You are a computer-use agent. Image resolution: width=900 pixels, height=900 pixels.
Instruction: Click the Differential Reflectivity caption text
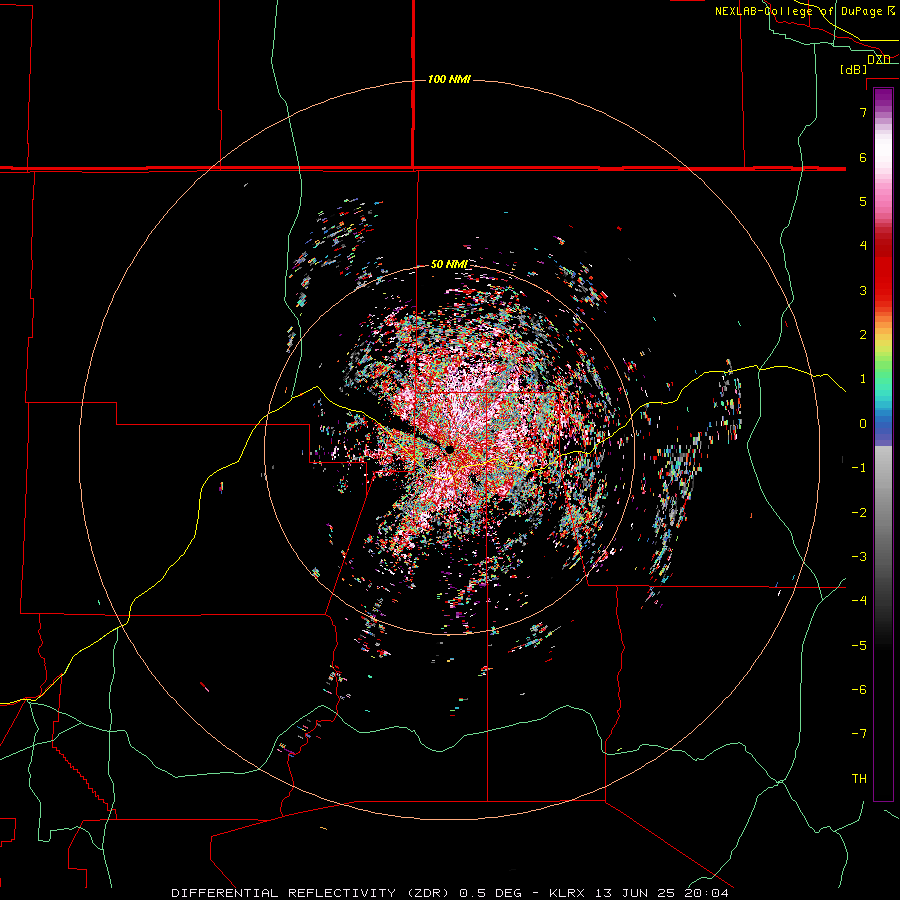tap(450, 893)
